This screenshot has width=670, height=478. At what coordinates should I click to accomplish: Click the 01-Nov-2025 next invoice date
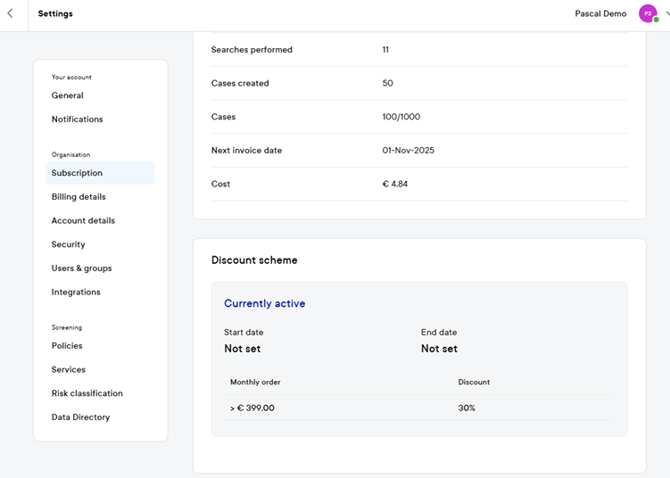tap(408, 151)
